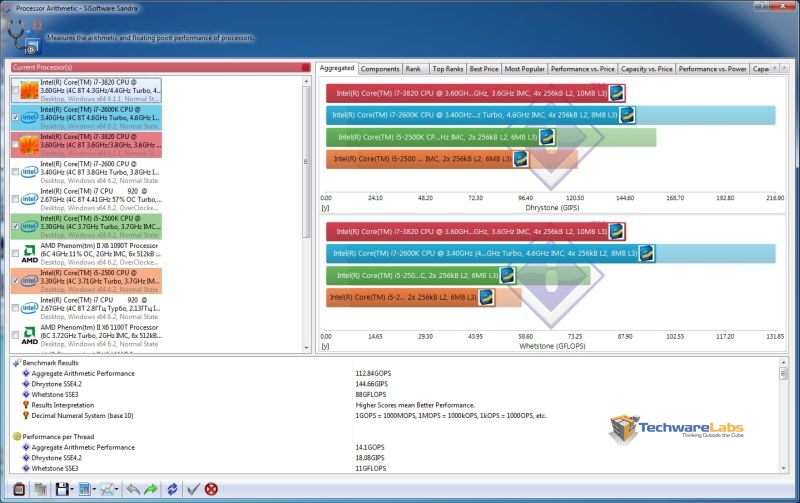Viewport: 800px width, 503px height.
Task: Click chip icon on Dhrystone i7-3820 red bar
Action: click(616, 93)
